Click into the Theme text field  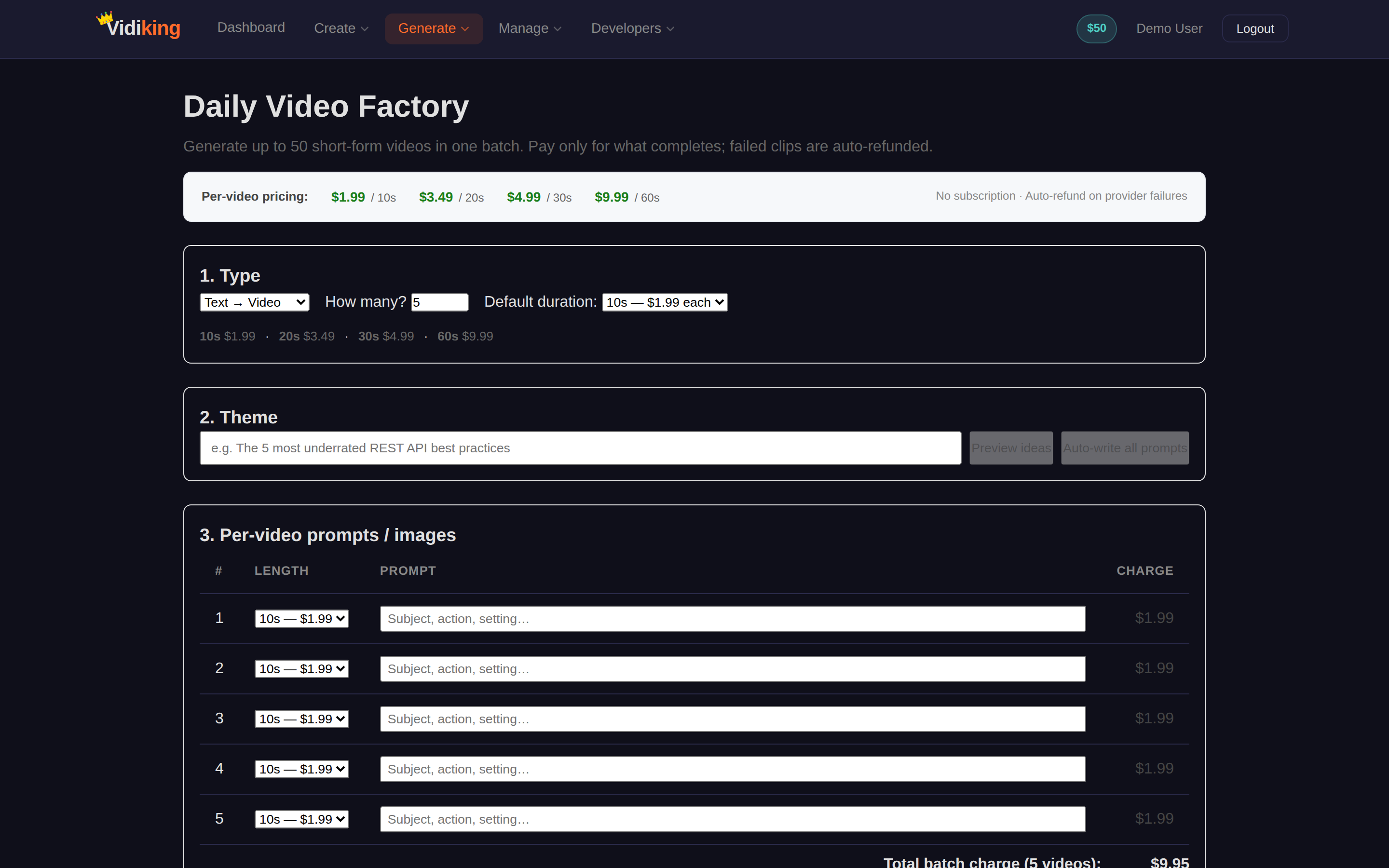tap(580, 448)
